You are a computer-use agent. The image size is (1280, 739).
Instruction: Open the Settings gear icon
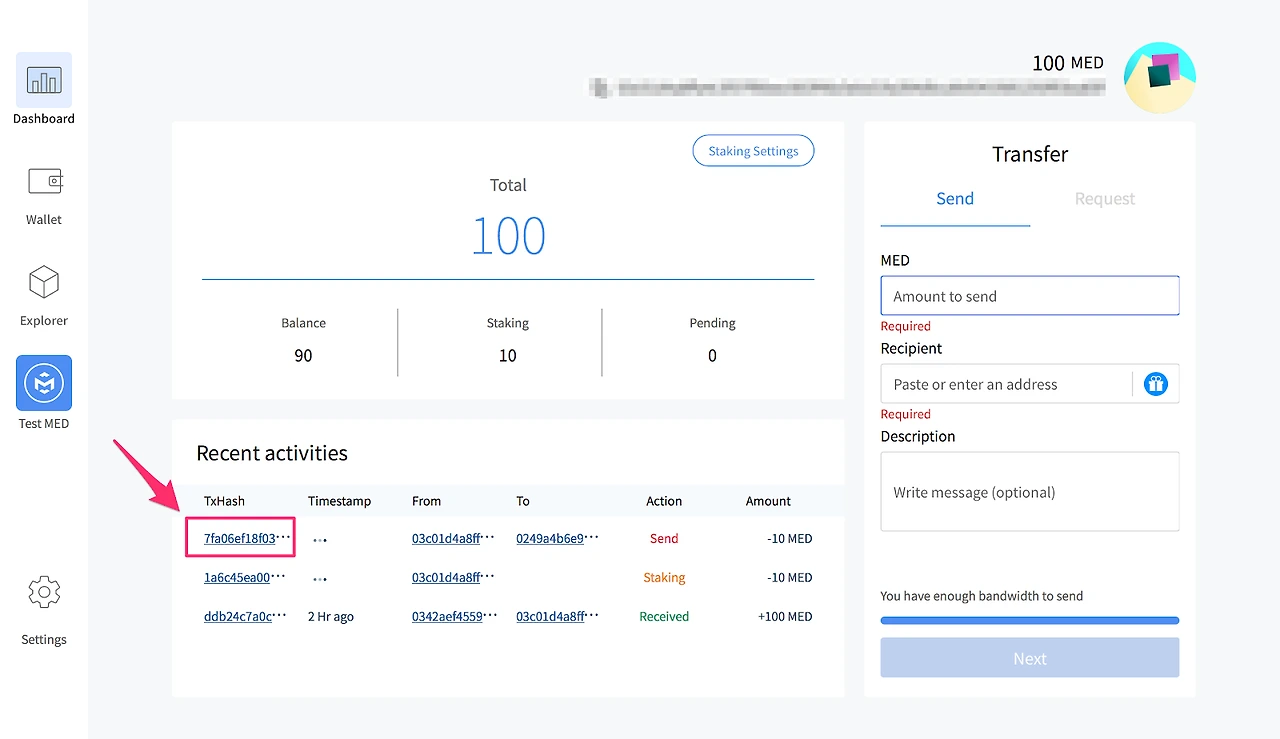44,593
